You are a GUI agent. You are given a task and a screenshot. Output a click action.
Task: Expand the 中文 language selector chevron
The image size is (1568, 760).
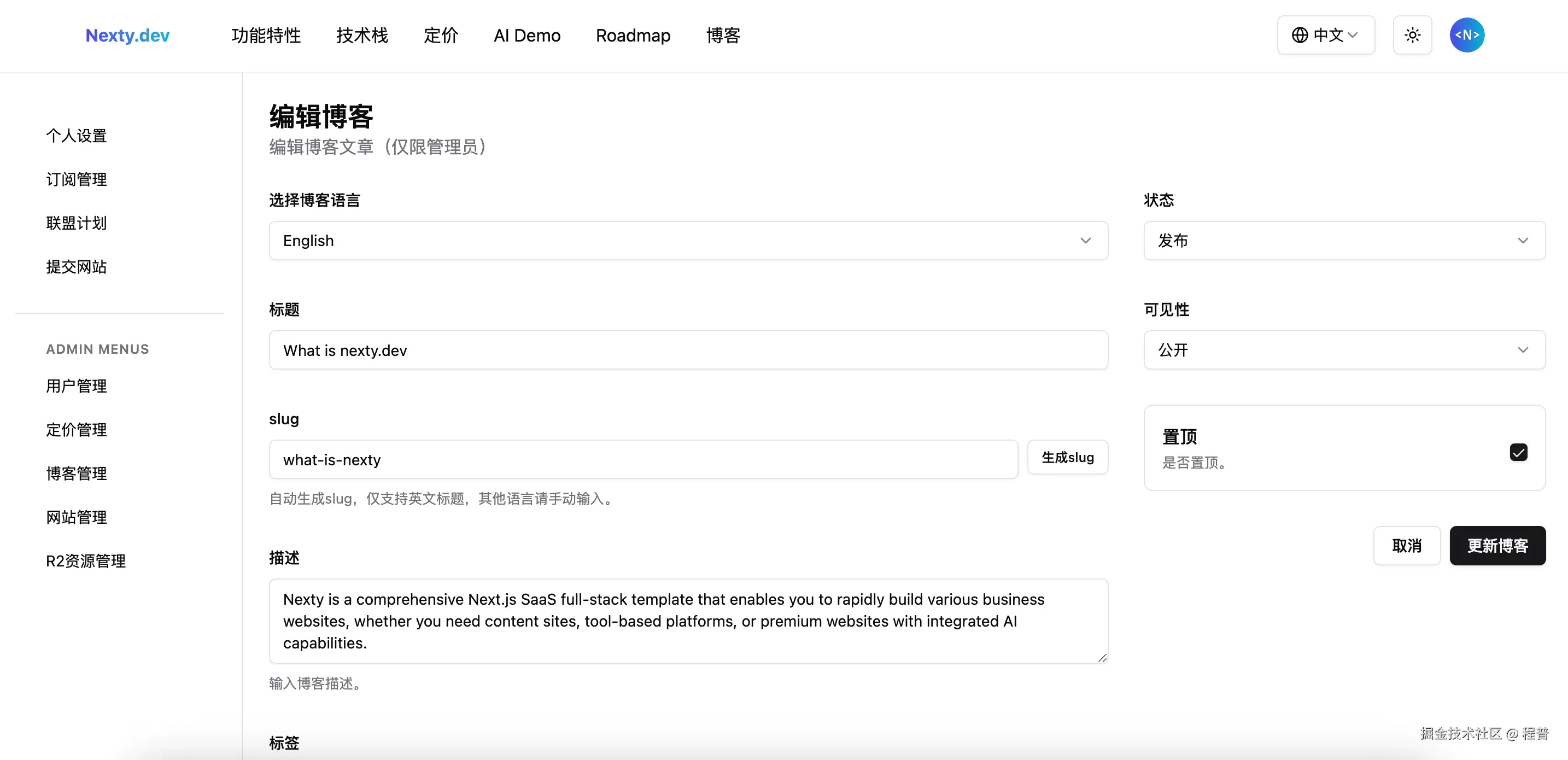(x=1354, y=34)
